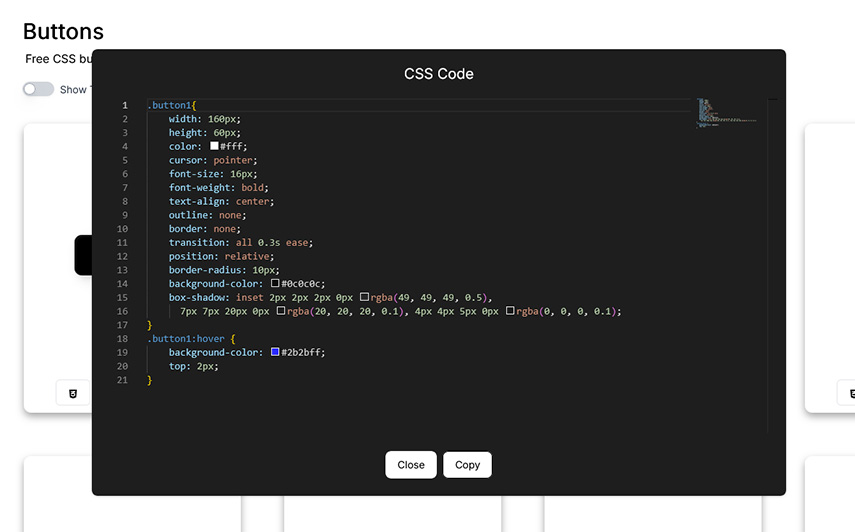Image resolution: width=855 pixels, height=532 pixels.
Task: Click the white #fff color swatch
Action: tap(214, 146)
